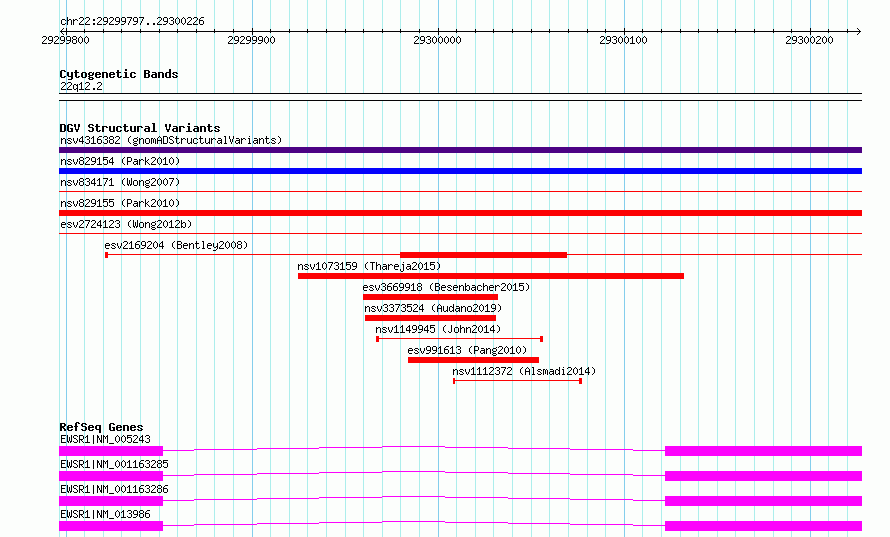Click the left exon of EWSR1|NM_005243

[x=111, y=451]
